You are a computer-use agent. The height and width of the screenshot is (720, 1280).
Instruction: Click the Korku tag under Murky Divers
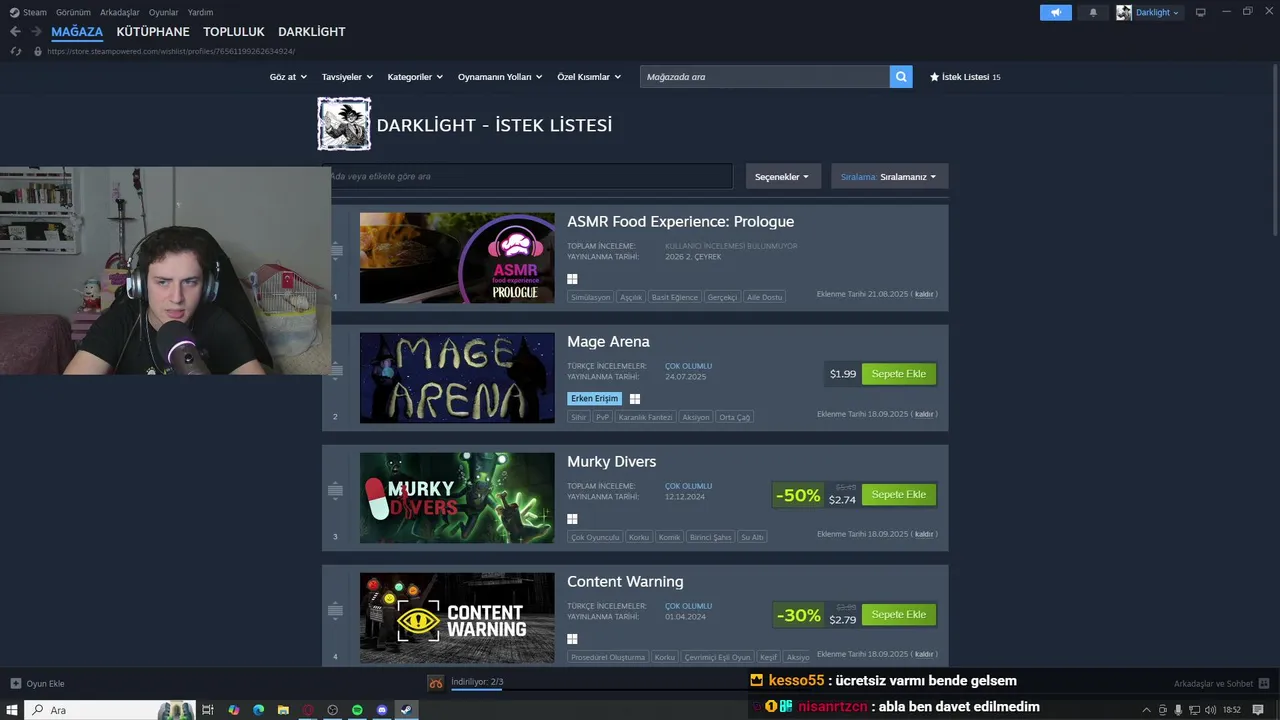coord(639,537)
